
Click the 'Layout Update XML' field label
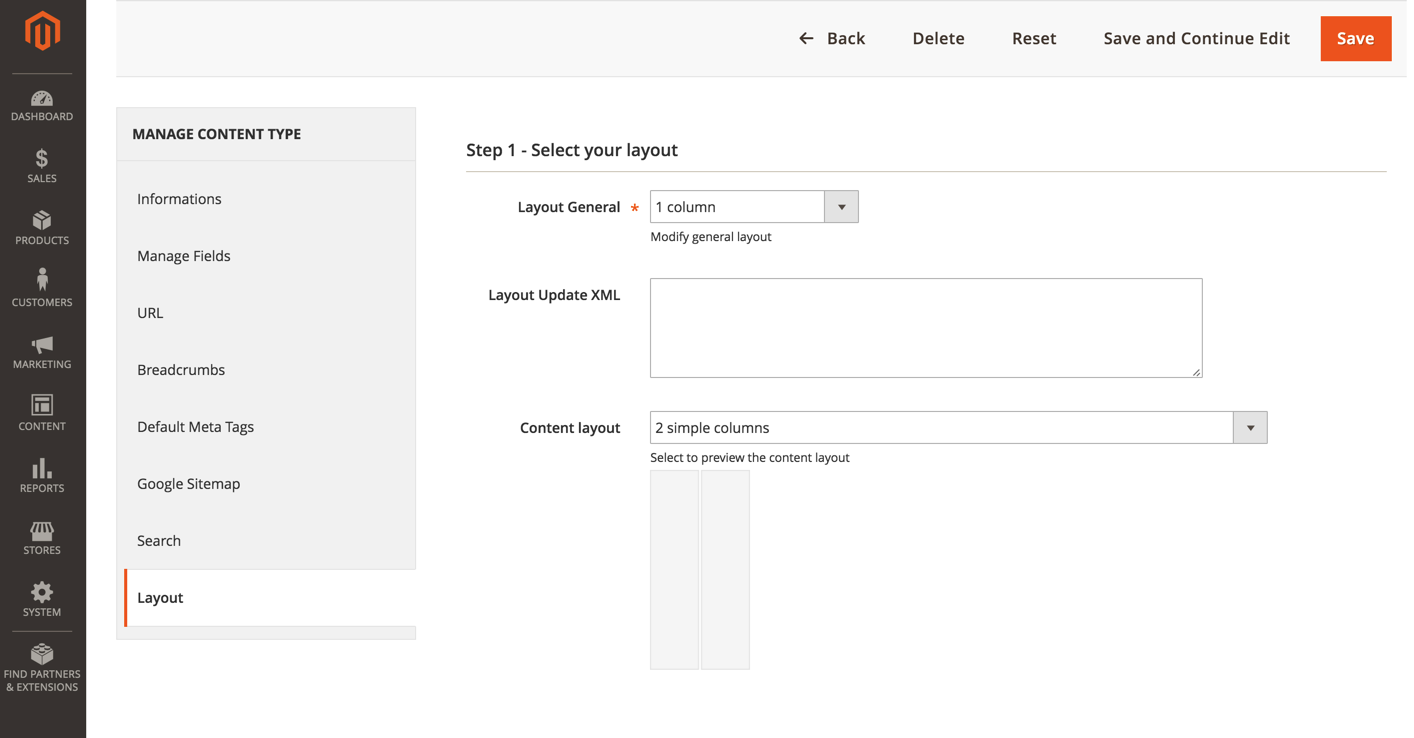click(x=554, y=295)
